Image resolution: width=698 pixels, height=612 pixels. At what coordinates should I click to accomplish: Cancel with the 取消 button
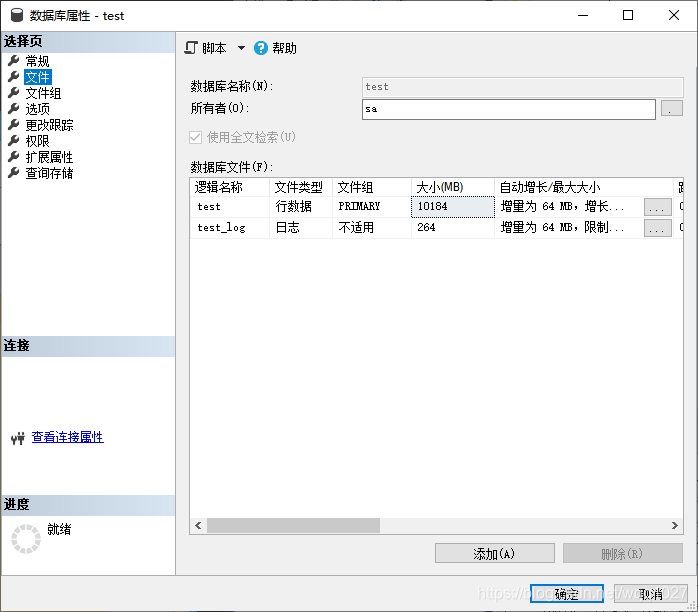click(x=650, y=594)
